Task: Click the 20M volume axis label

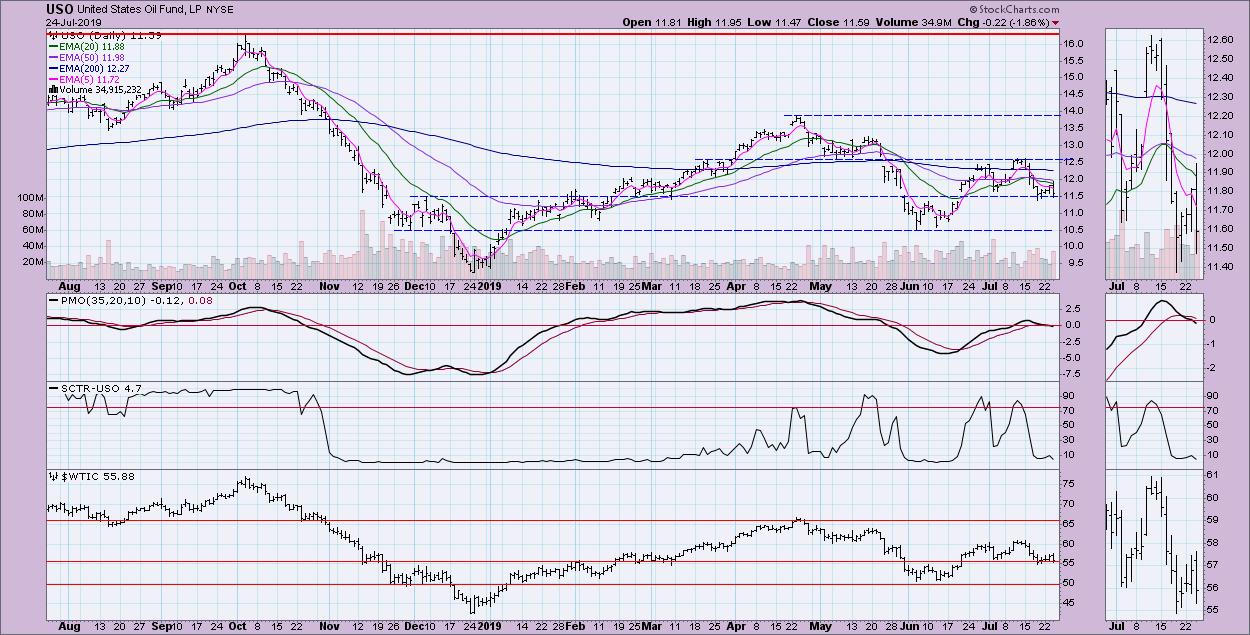Action: coord(33,262)
